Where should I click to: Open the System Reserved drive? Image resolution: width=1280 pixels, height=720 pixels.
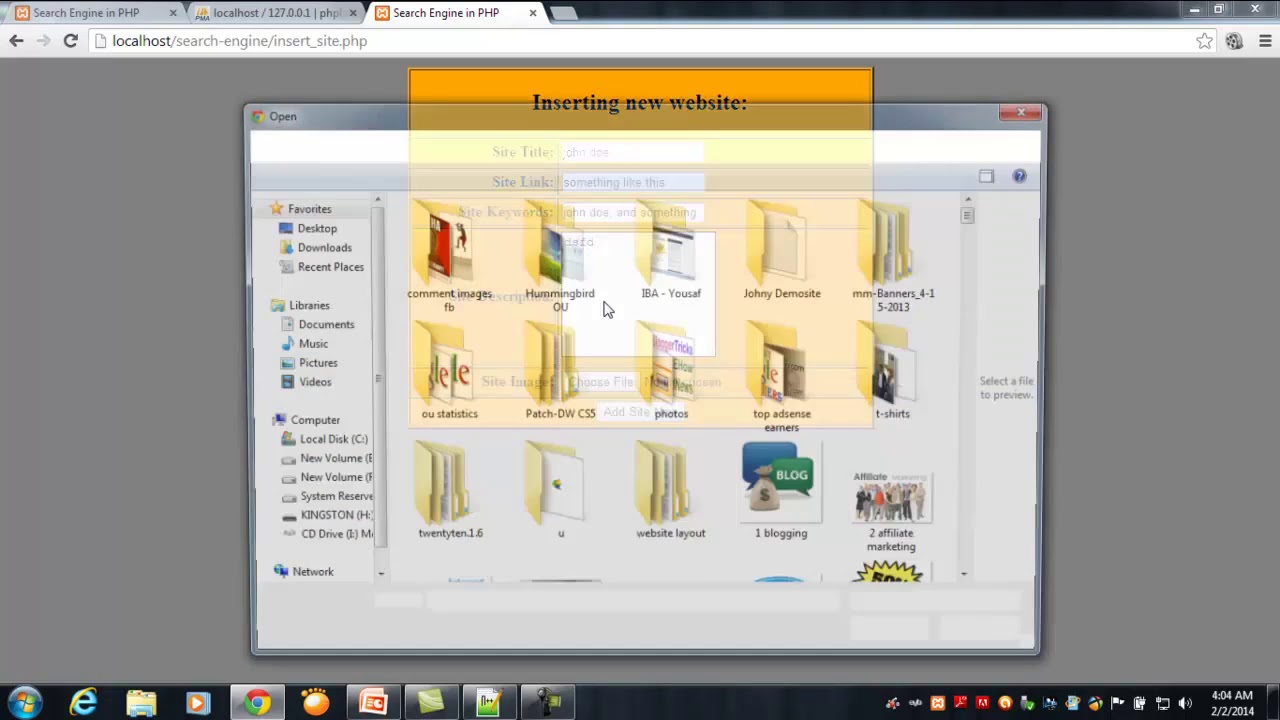[x=336, y=496]
